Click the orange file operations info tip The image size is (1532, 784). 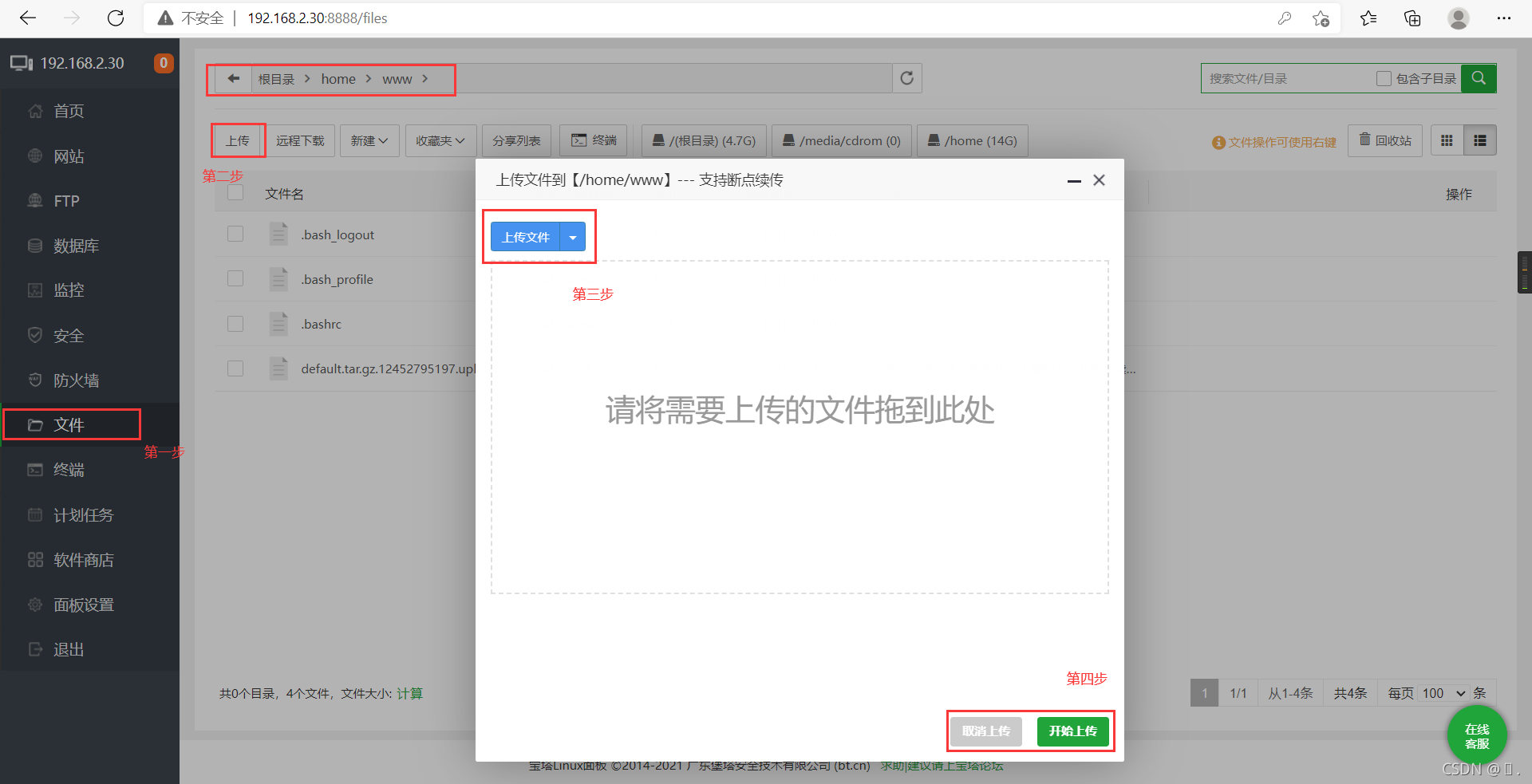pyautogui.click(x=1273, y=142)
